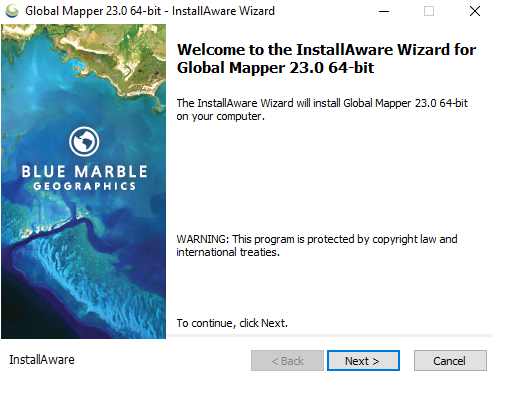Click the Blue Marble globe logo
This screenshot has height=394, width=508.
(x=84, y=141)
